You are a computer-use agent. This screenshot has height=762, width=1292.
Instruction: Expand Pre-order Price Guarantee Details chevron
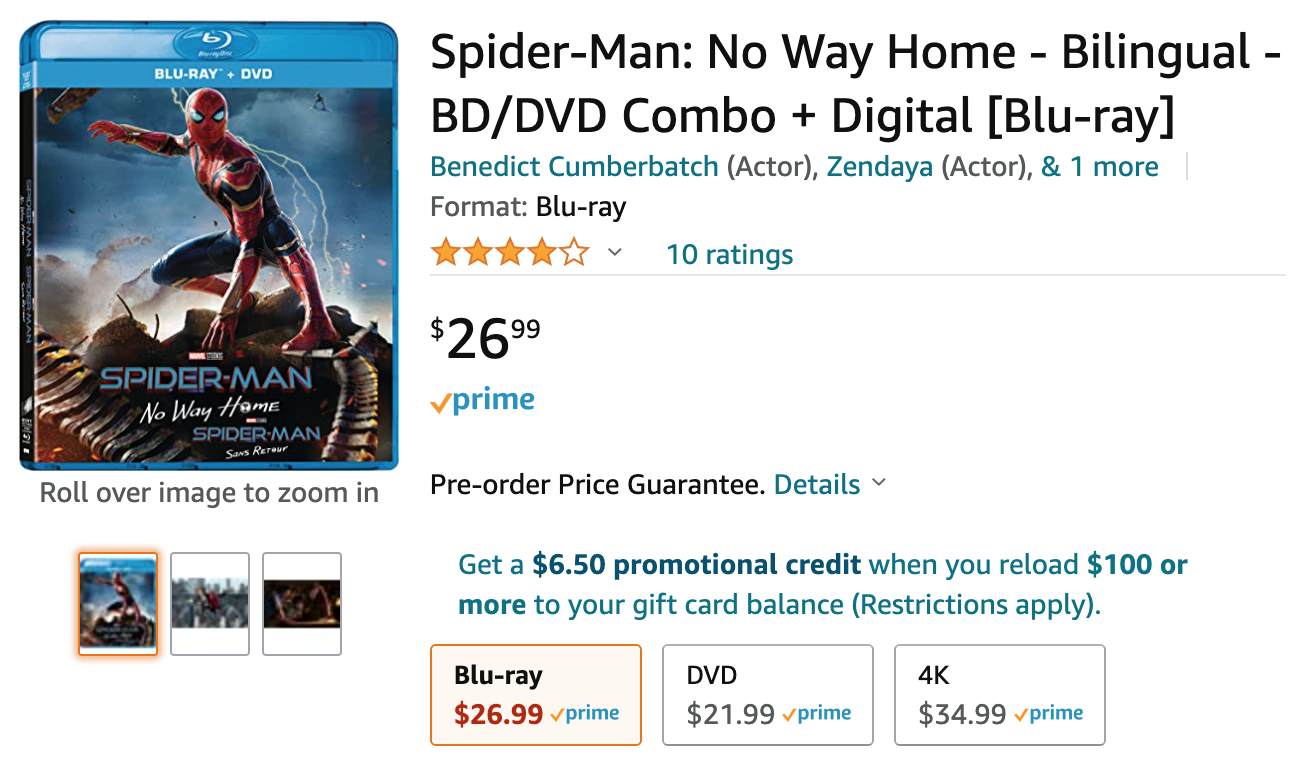click(x=879, y=484)
